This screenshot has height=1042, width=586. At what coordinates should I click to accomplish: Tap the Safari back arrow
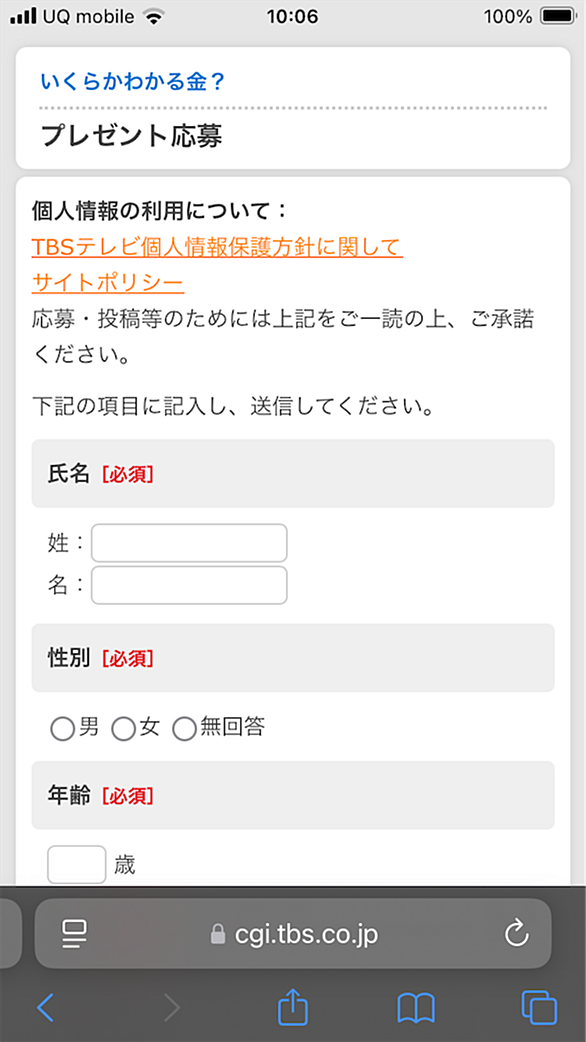coord(45,1007)
